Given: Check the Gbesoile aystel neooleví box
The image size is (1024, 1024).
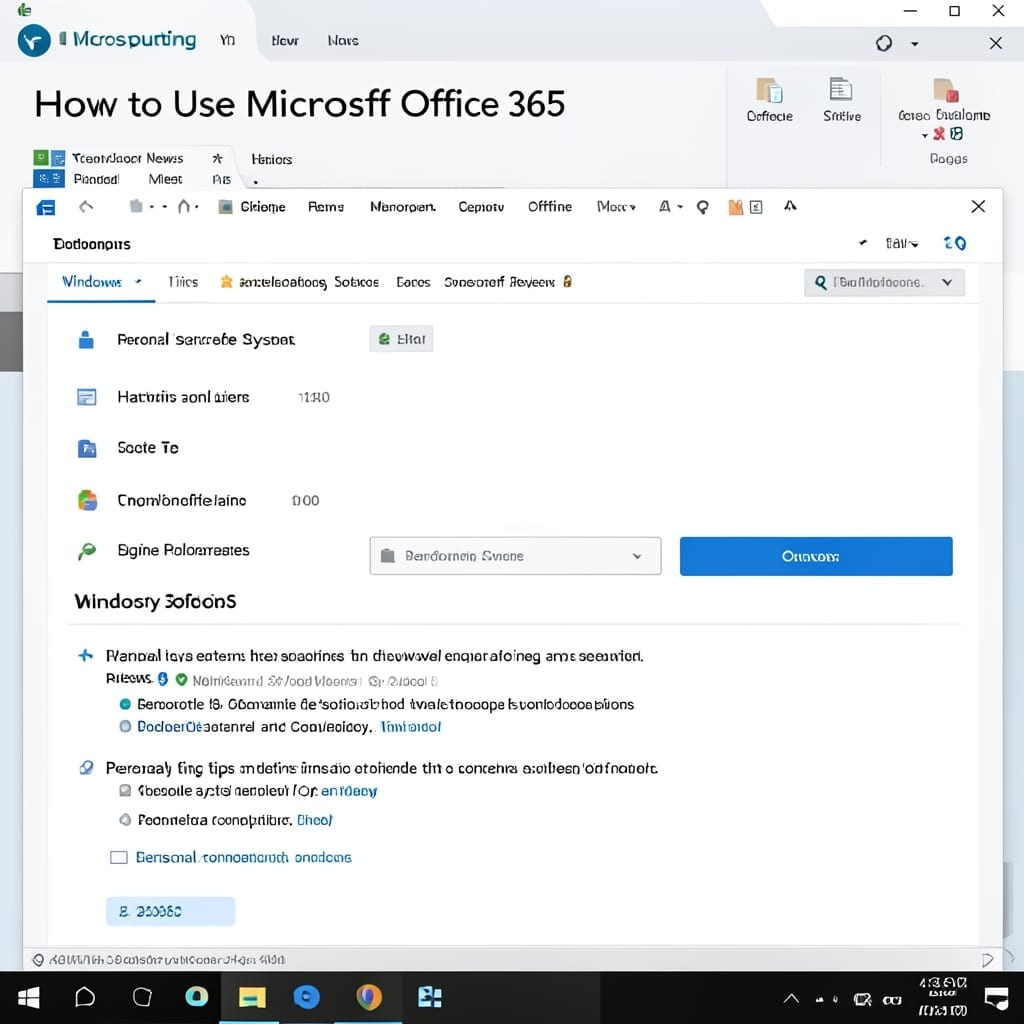Looking at the screenshot, I should pyautogui.click(x=125, y=791).
